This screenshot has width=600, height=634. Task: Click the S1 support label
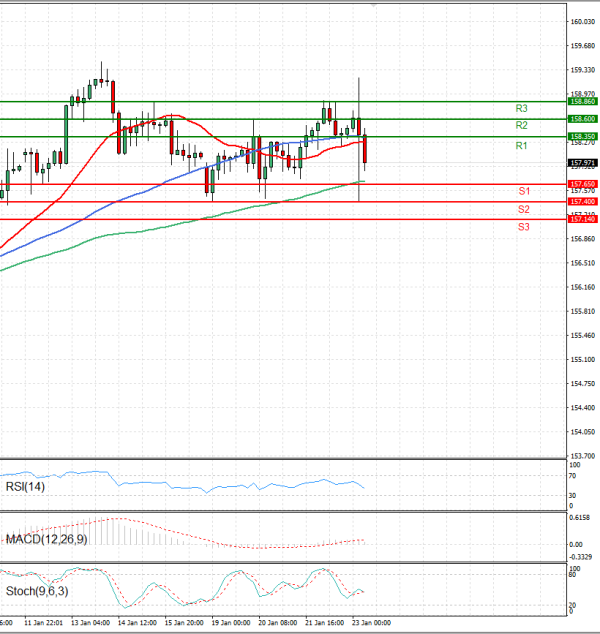(x=523, y=191)
